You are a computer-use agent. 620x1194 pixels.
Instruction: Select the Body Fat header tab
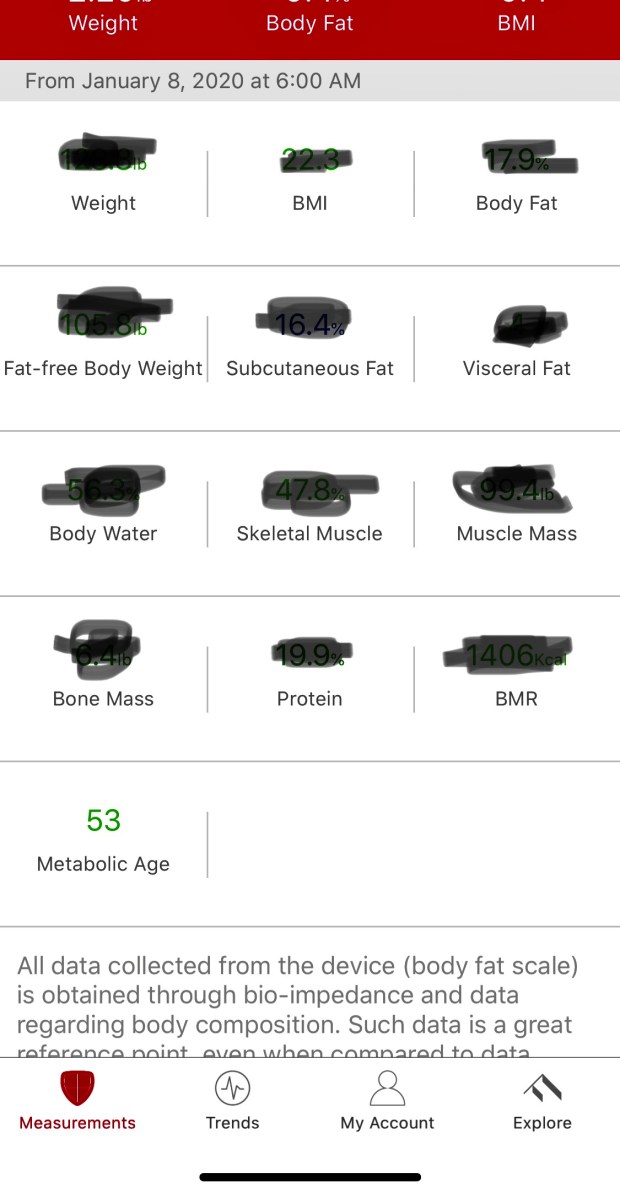pyautogui.click(x=310, y=22)
